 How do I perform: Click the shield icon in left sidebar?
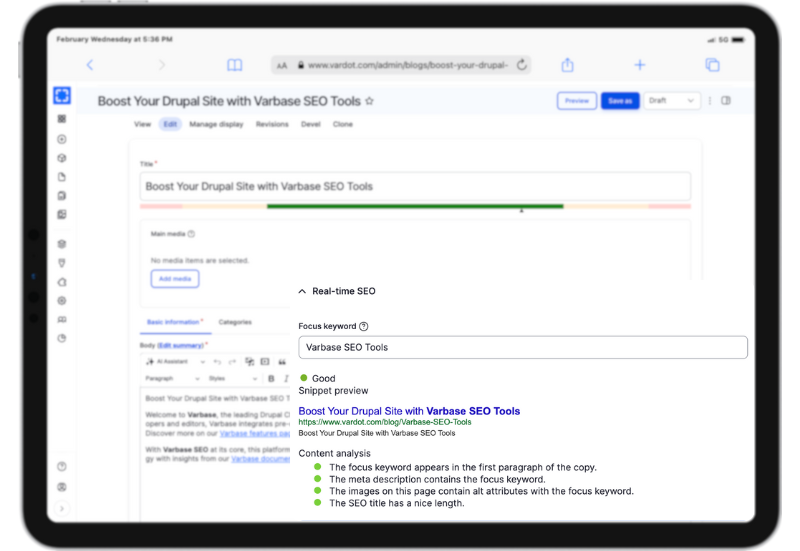pos(62,263)
